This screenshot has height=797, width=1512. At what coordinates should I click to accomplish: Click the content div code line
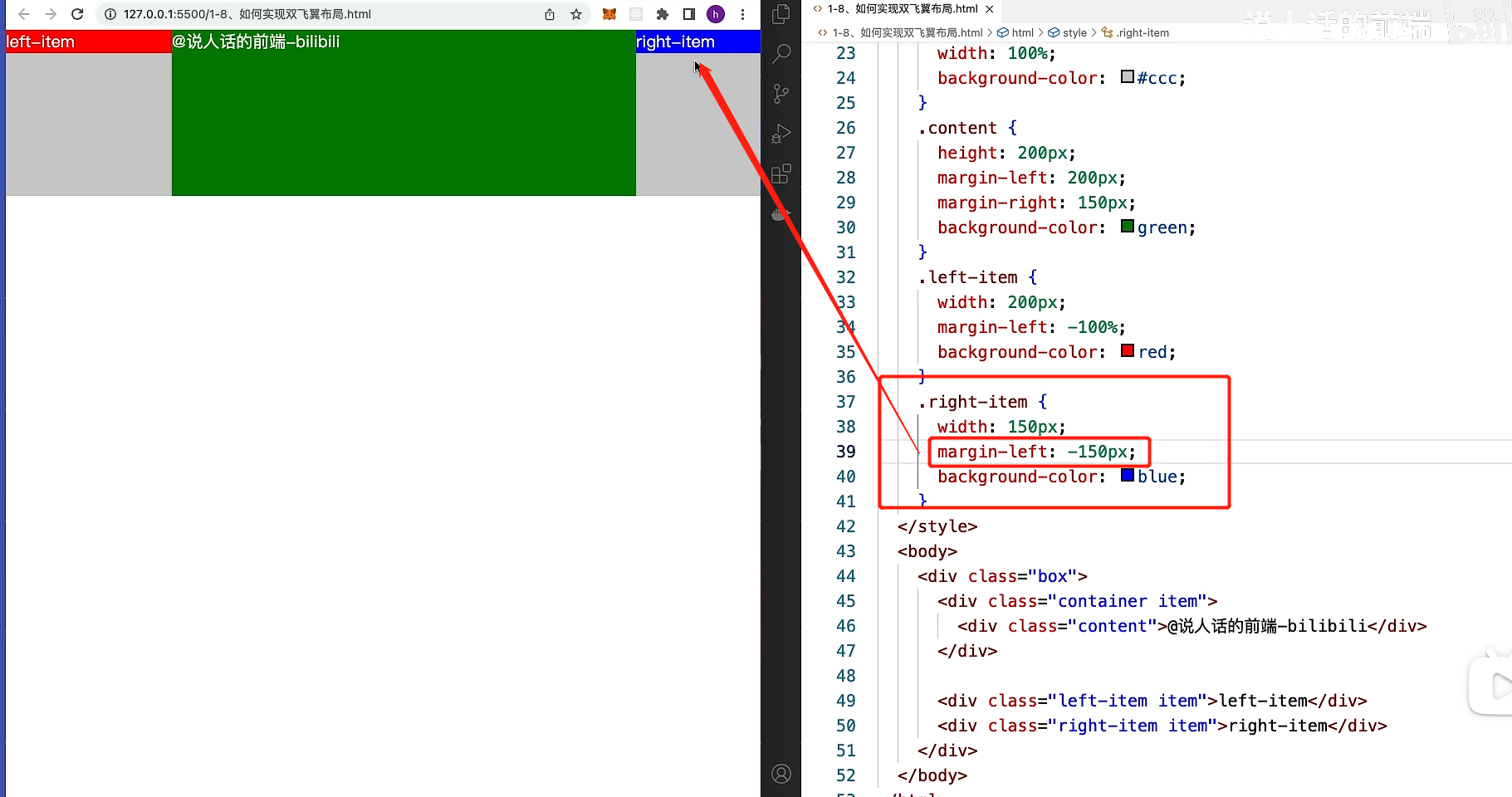tap(1192, 626)
